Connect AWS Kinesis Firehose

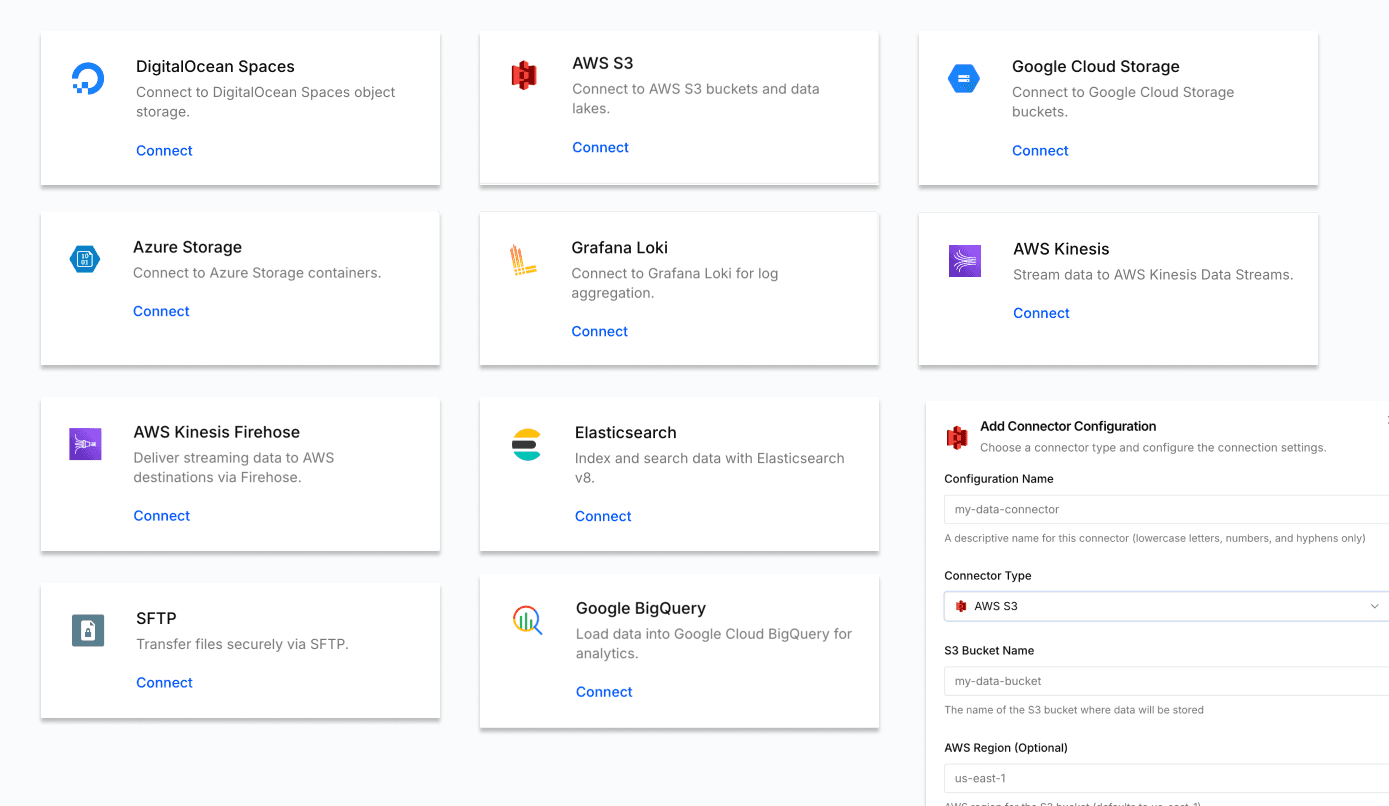pyautogui.click(x=161, y=516)
